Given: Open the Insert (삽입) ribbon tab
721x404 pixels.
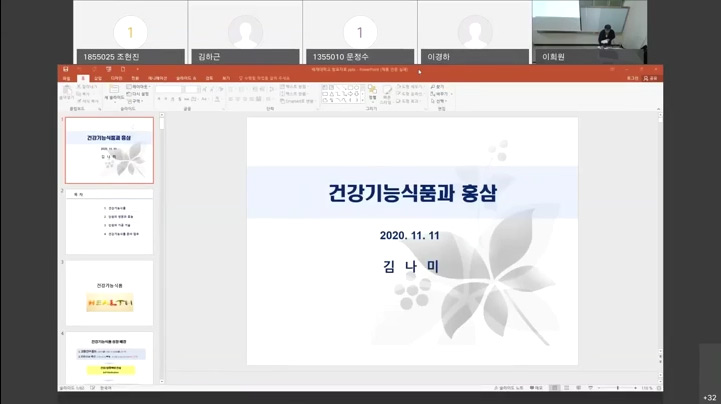Looking at the screenshot, I should tap(98, 78).
